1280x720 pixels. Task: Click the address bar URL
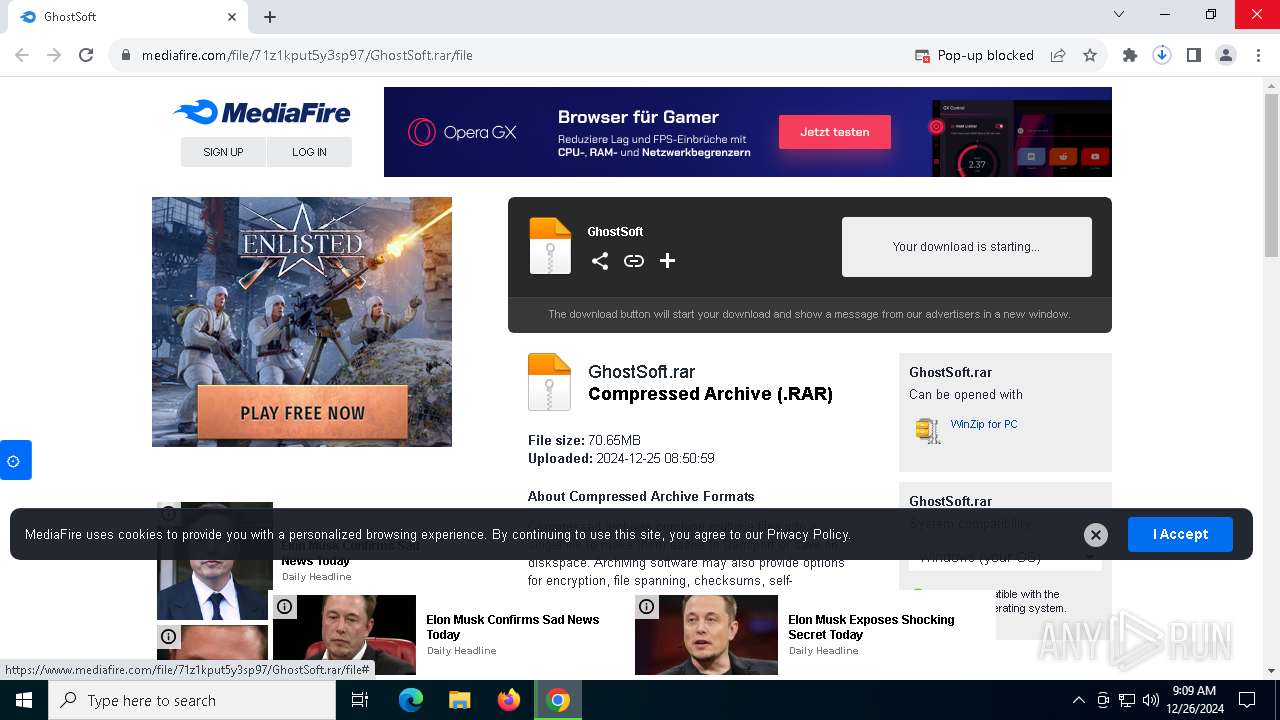tap(307, 56)
